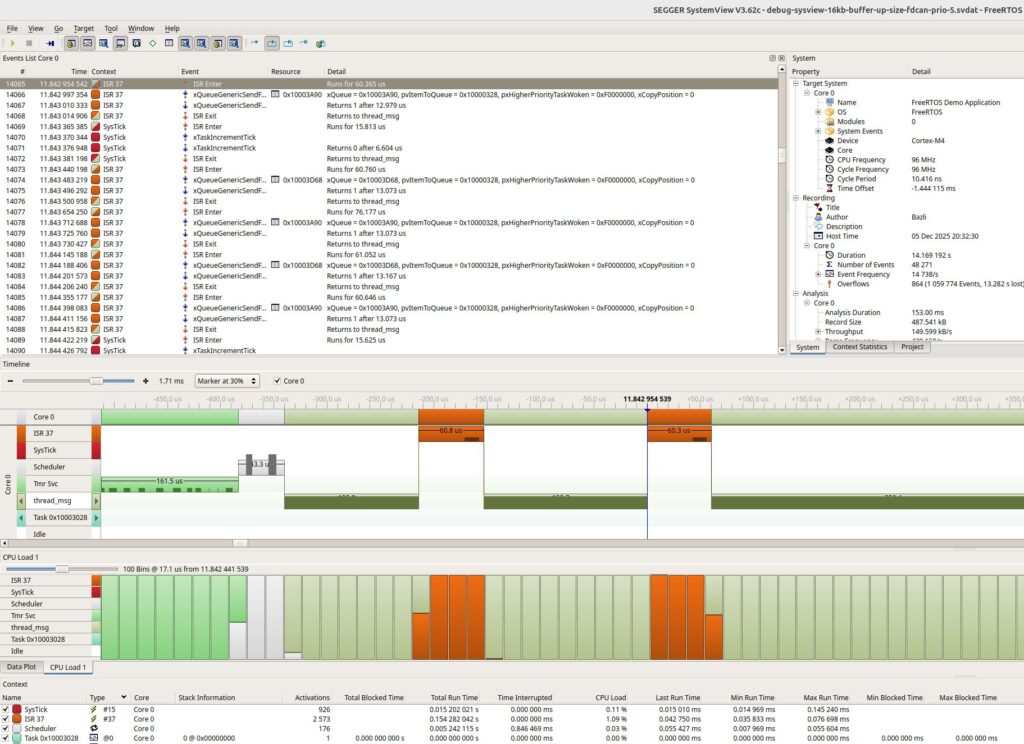Click the CPU Load bins slider handle
This screenshot has height=744, width=1024.
click(x=63, y=569)
